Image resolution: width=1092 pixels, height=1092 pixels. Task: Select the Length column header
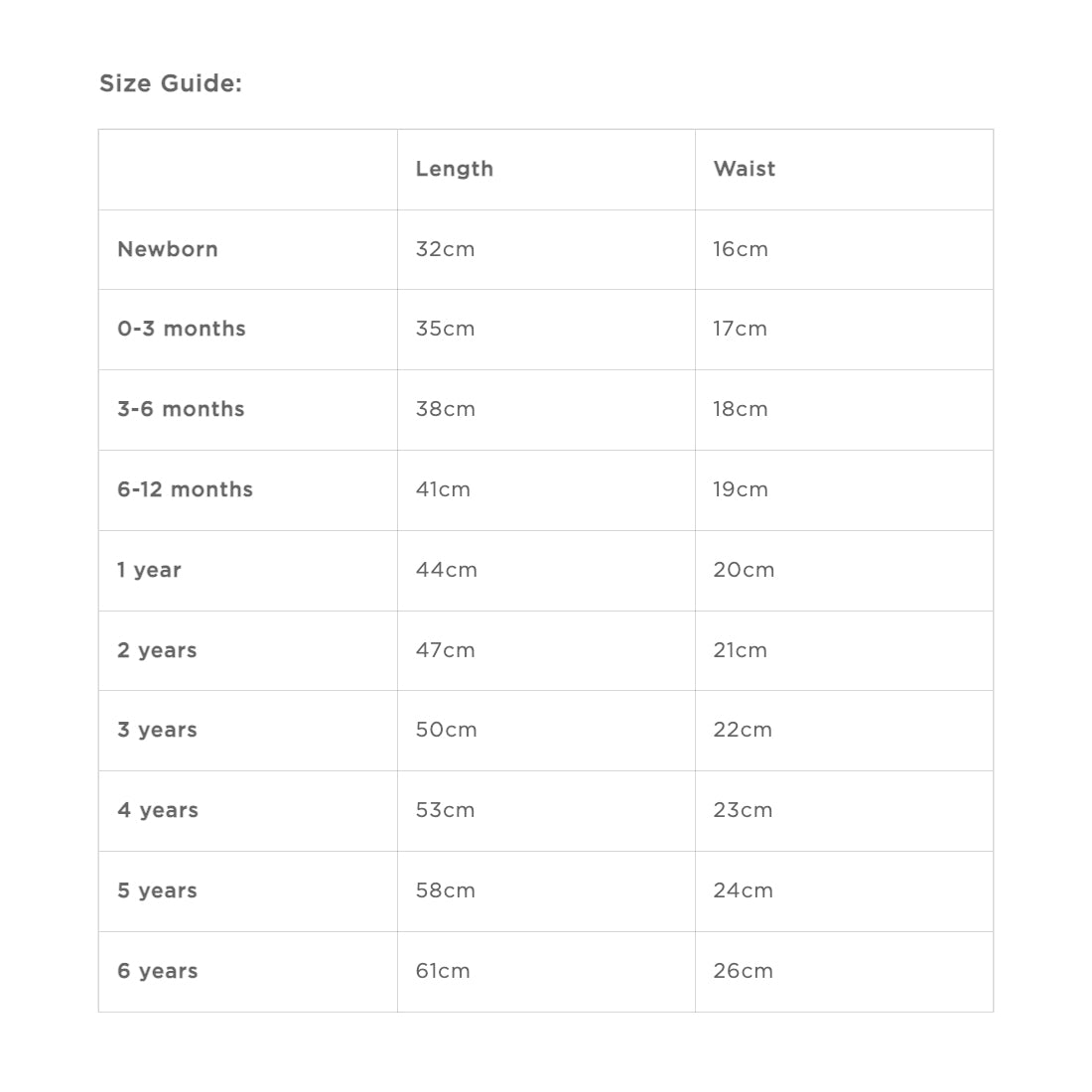(454, 169)
